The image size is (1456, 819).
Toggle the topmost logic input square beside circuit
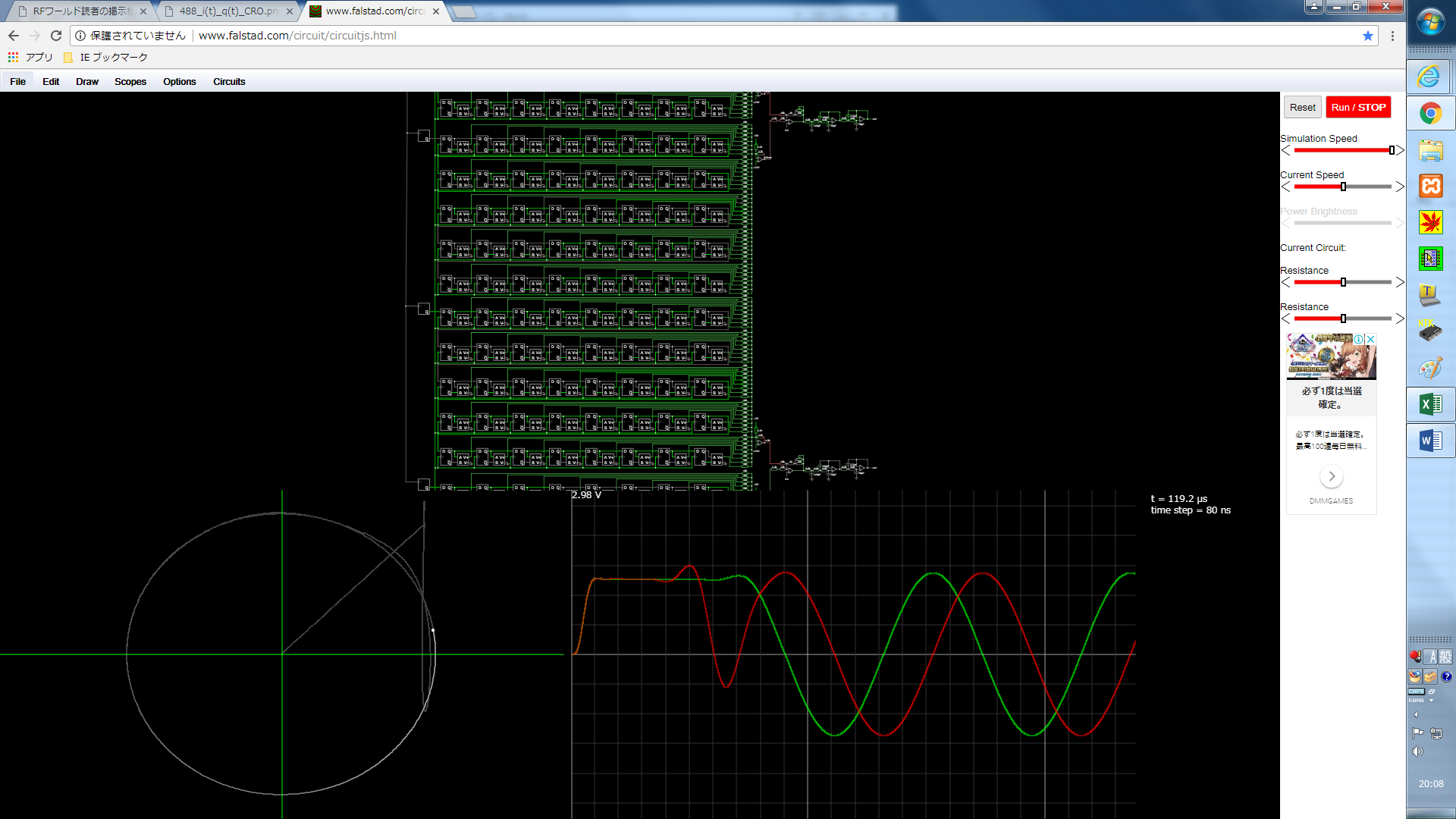424,136
